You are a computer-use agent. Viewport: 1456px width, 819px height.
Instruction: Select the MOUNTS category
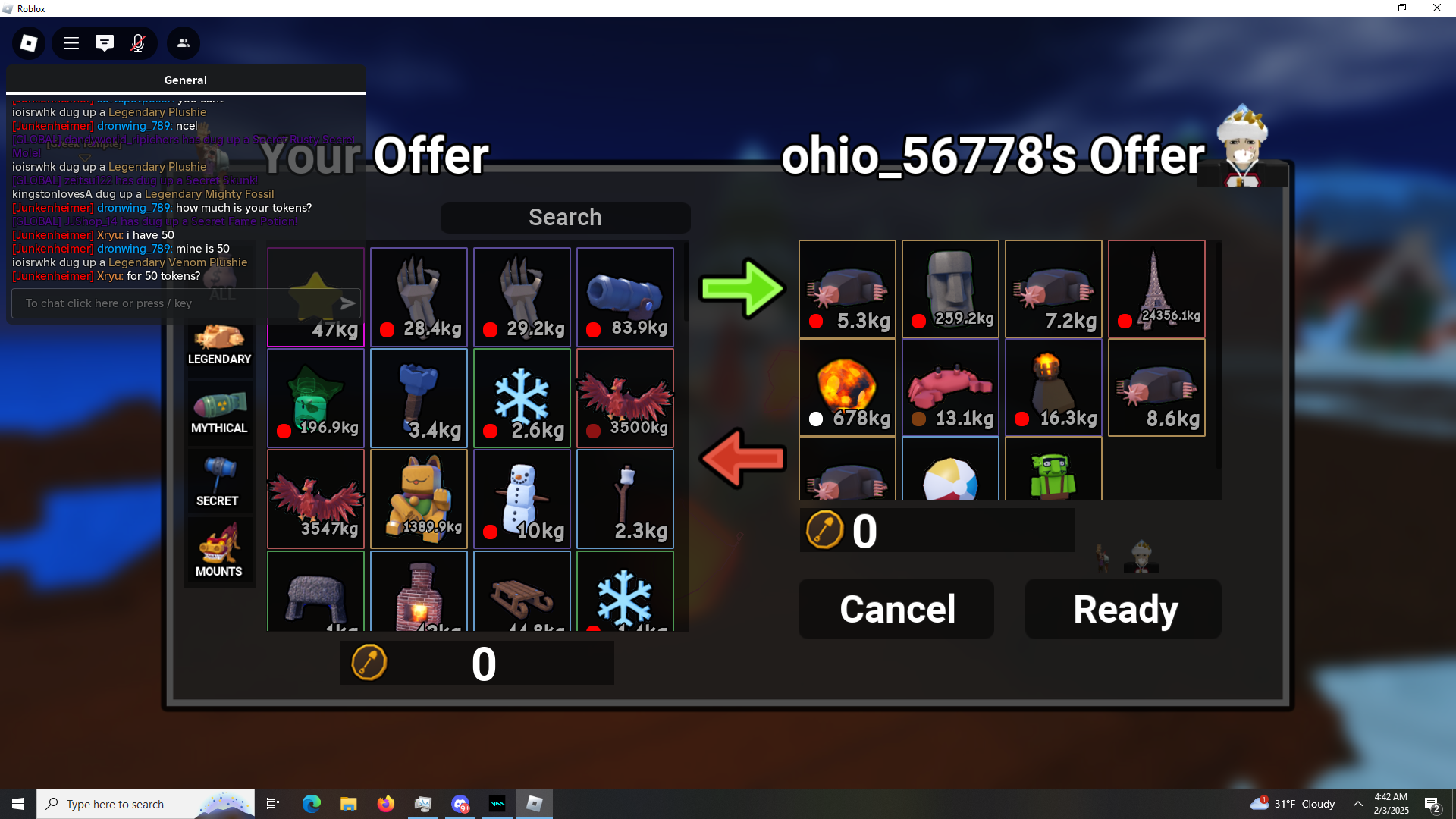point(219,552)
